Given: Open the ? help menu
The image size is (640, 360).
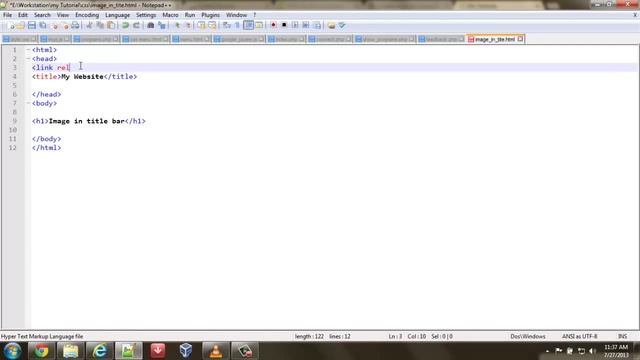Looking at the screenshot, I should pyautogui.click(x=255, y=15).
